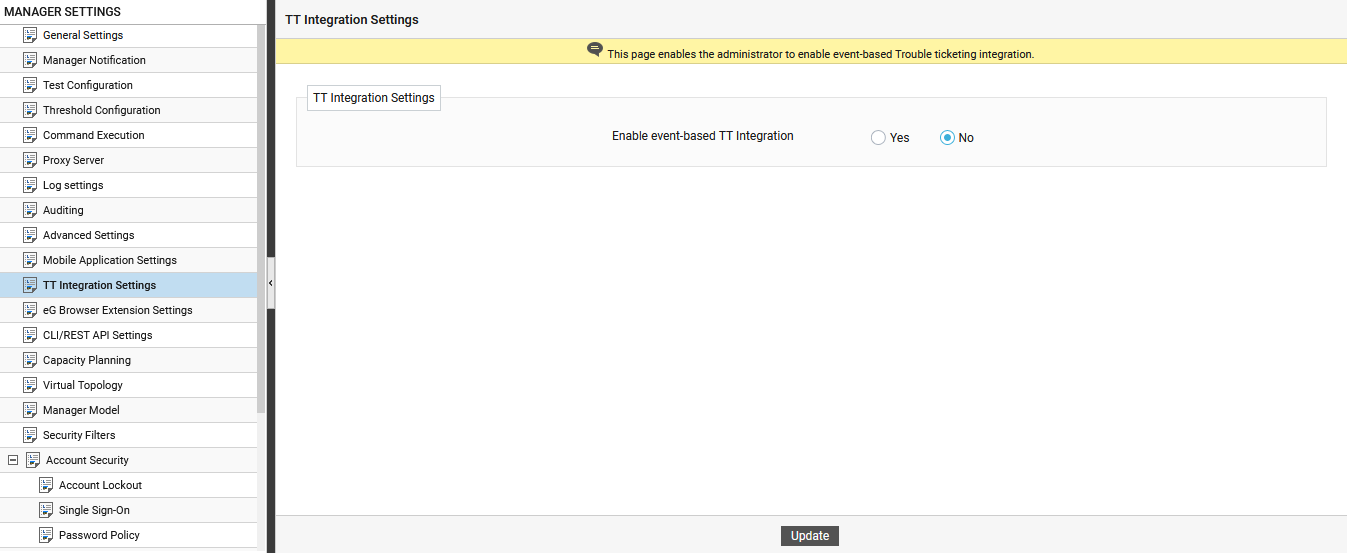Image resolution: width=1347 pixels, height=553 pixels.
Task: Click the Mobile Application Settings page icon
Action: [x=30, y=260]
